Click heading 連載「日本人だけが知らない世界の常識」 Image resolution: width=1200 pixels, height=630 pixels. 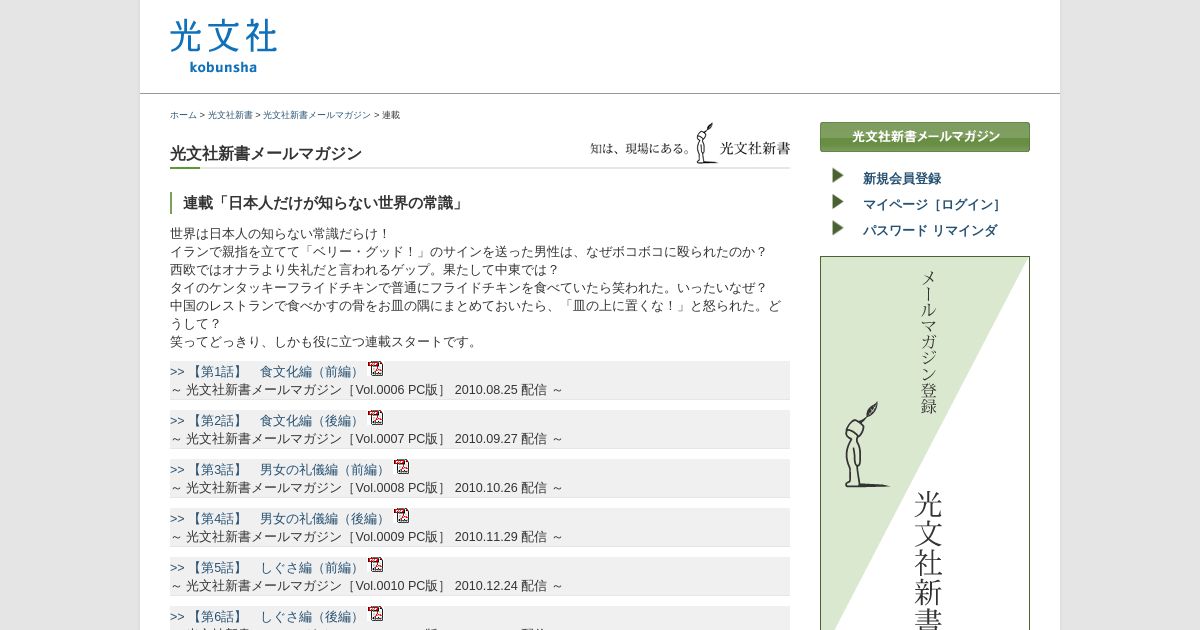325,203
